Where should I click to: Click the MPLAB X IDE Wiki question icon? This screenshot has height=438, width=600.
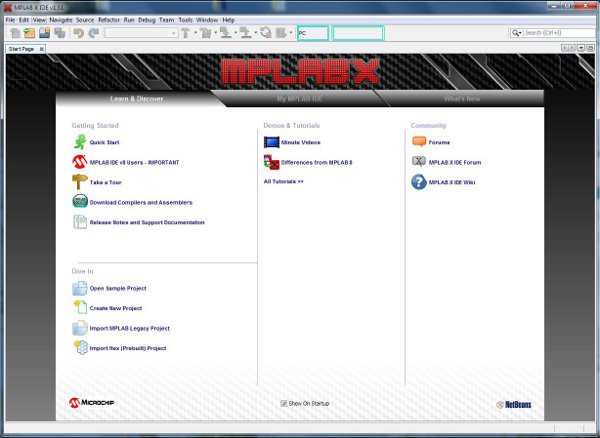(419, 182)
